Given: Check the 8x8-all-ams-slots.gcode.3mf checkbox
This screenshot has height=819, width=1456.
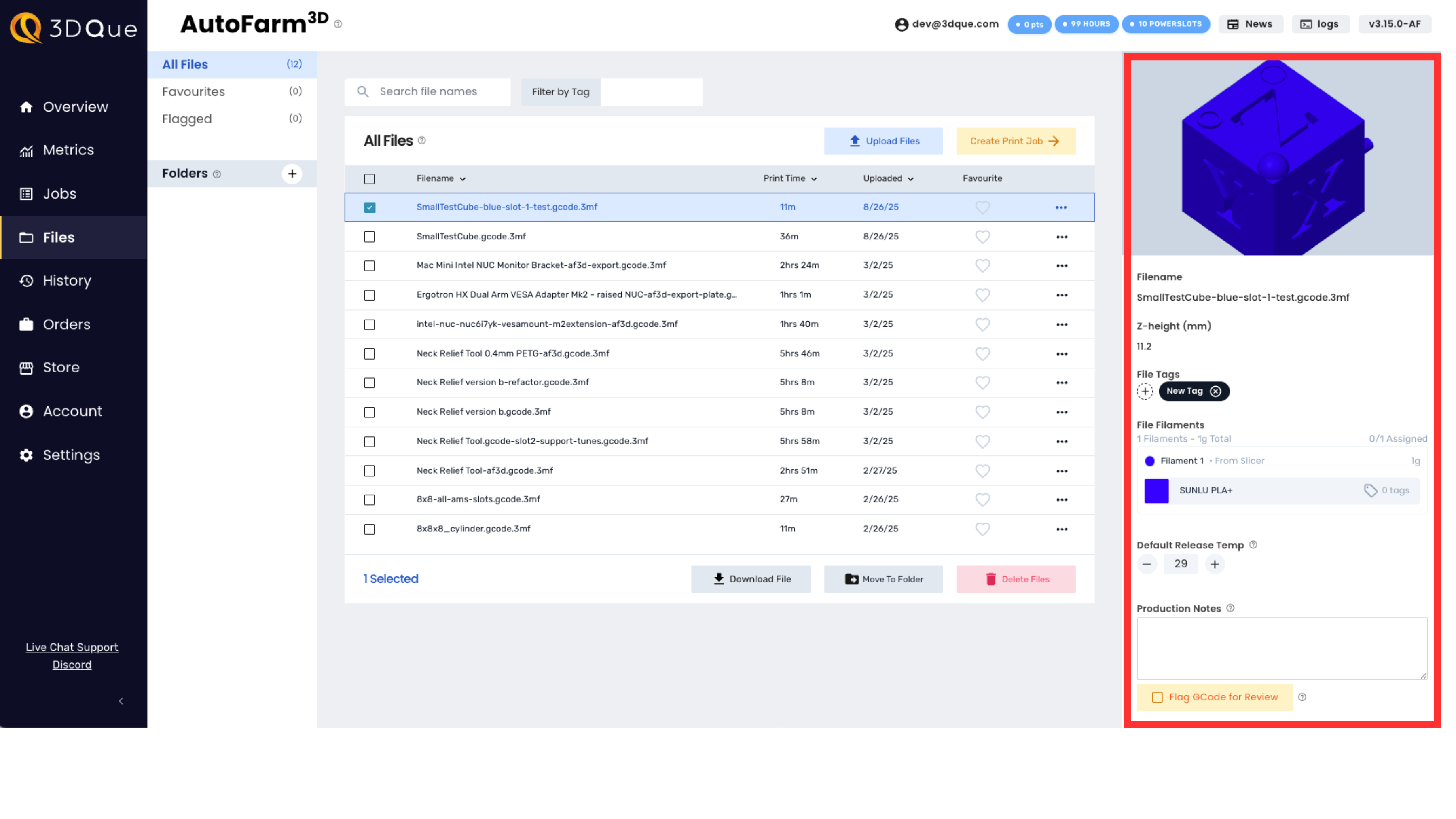Looking at the screenshot, I should click(369, 499).
